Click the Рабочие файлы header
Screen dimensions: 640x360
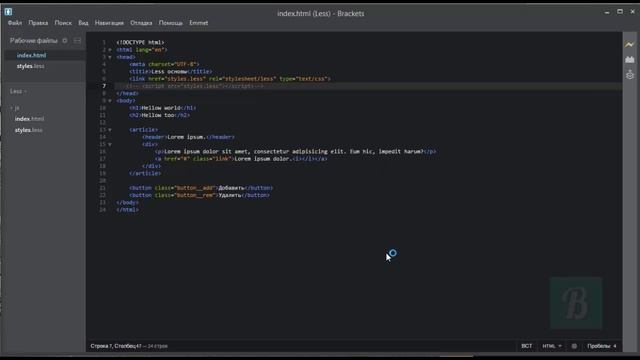tap(33, 41)
